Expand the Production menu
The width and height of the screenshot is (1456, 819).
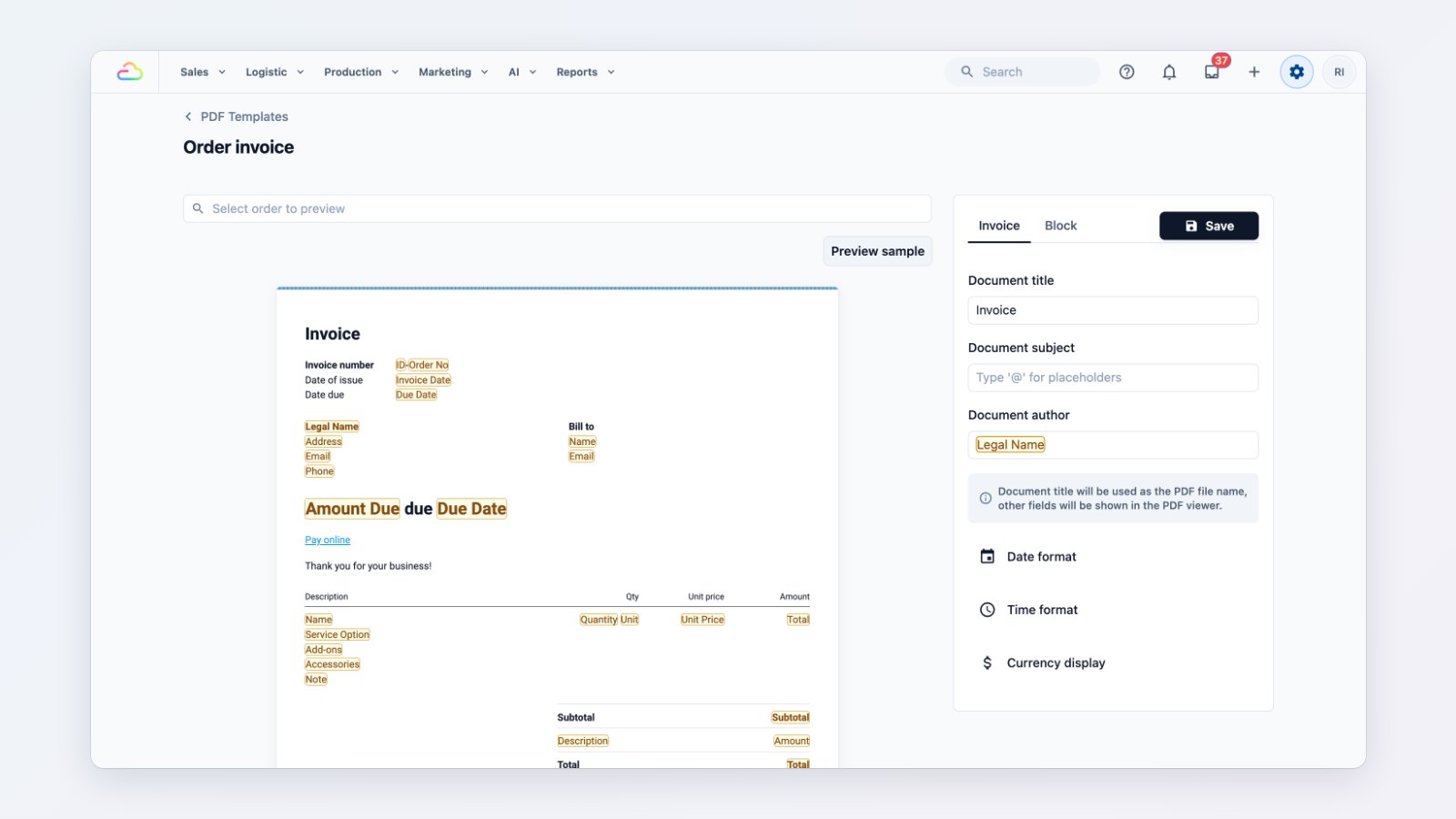[x=361, y=72]
